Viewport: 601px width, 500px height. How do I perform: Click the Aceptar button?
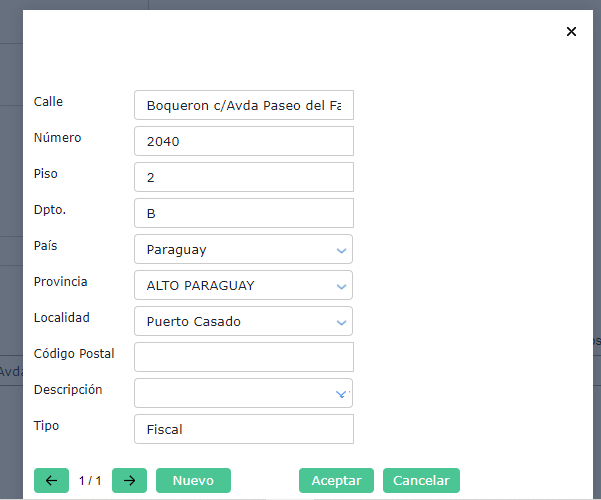[336, 481]
